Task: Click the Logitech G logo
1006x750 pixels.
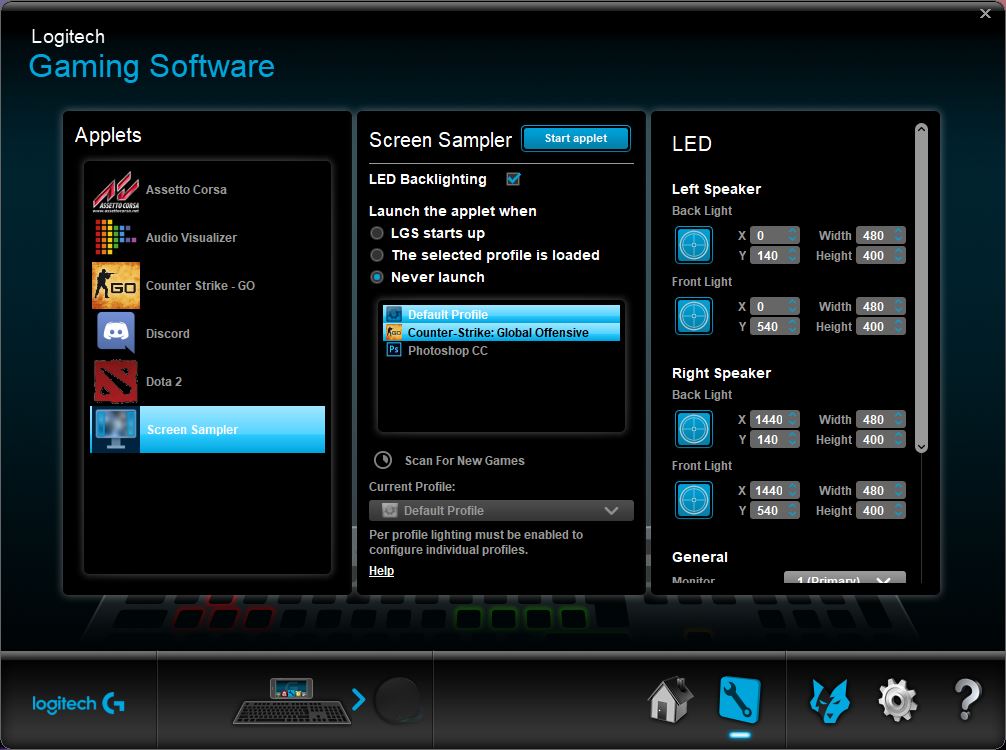Action: (x=78, y=704)
